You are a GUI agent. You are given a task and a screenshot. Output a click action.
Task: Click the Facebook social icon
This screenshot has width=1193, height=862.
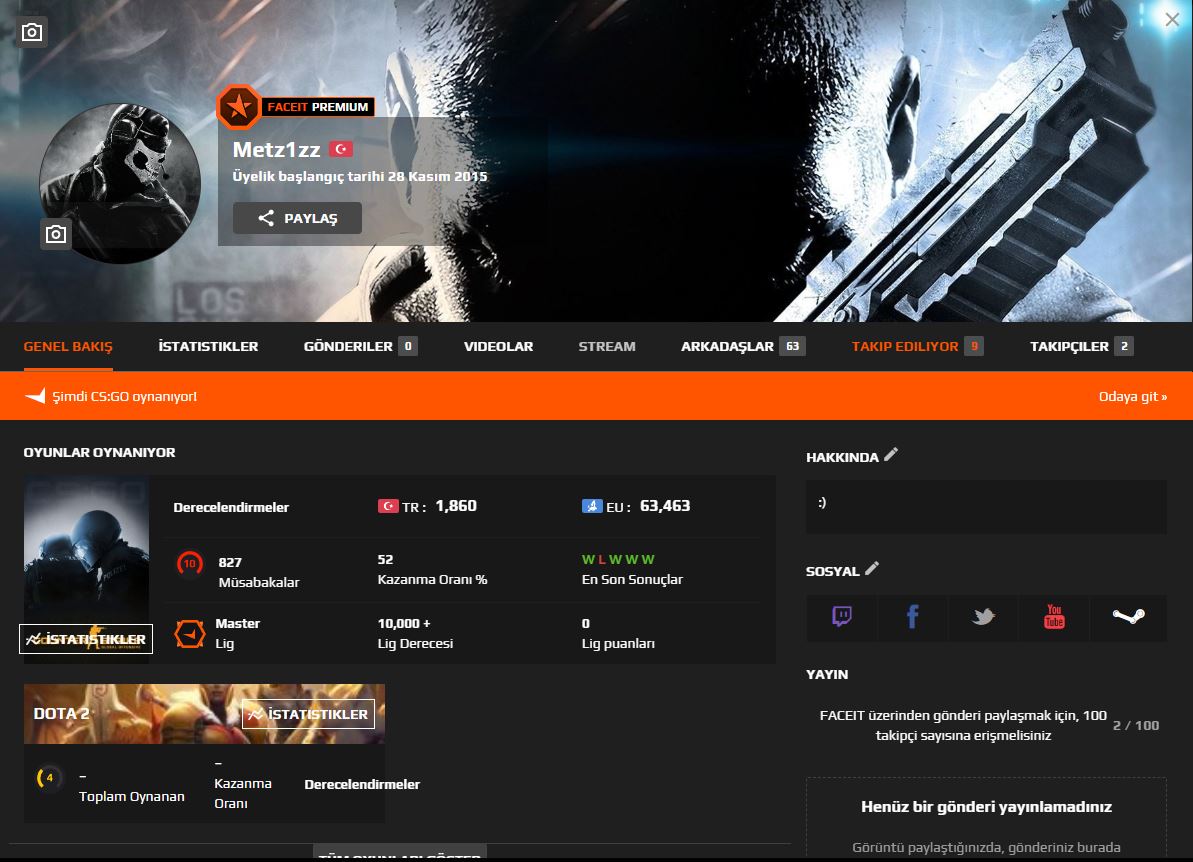click(912, 616)
